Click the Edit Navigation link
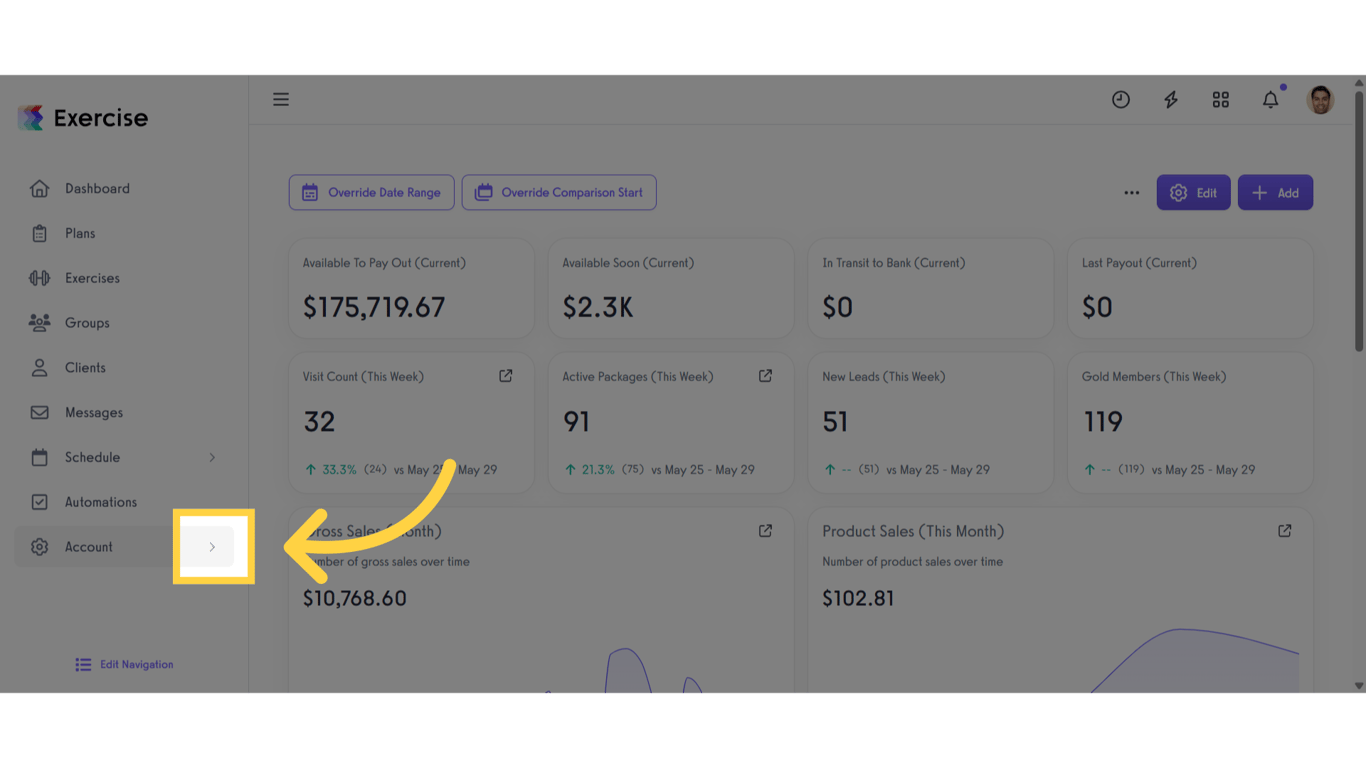The height and width of the screenshot is (768, 1366). (125, 664)
